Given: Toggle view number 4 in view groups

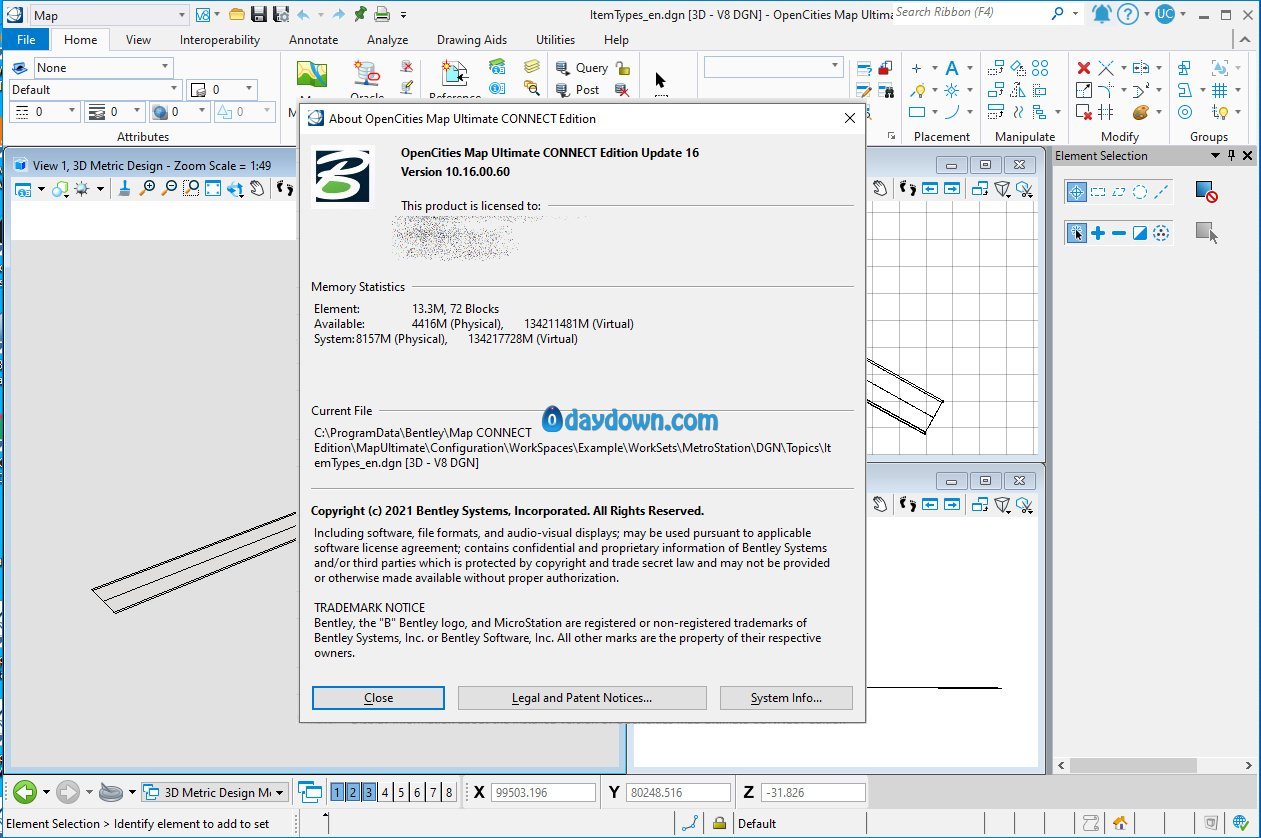Looking at the screenshot, I should 385,792.
